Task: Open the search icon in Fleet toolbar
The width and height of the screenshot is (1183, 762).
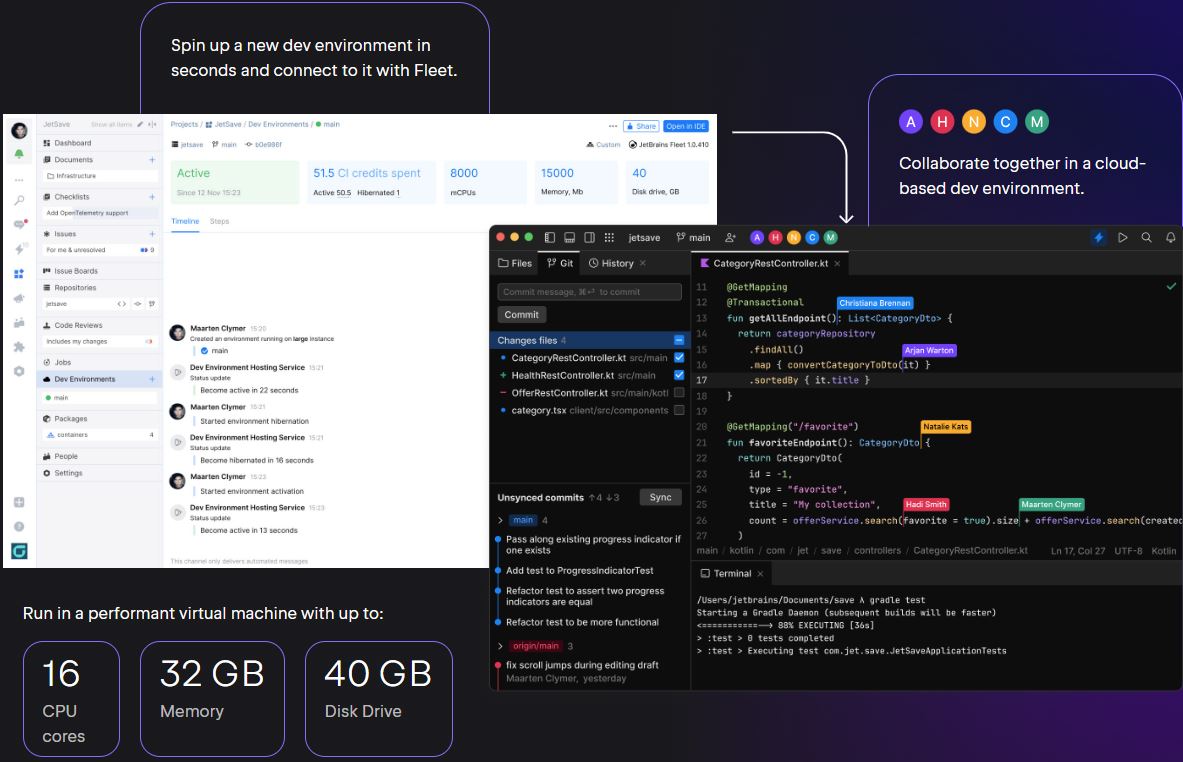Action: tap(1146, 238)
